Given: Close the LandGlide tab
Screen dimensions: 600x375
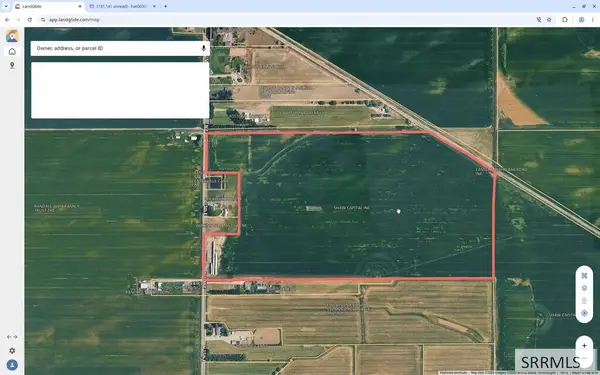Looking at the screenshot, I should tap(80, 7).
